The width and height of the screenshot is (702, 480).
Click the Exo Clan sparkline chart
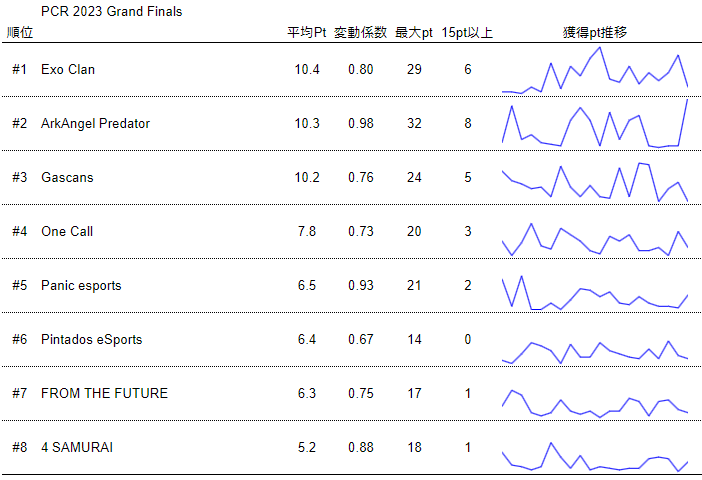[595, 70]
